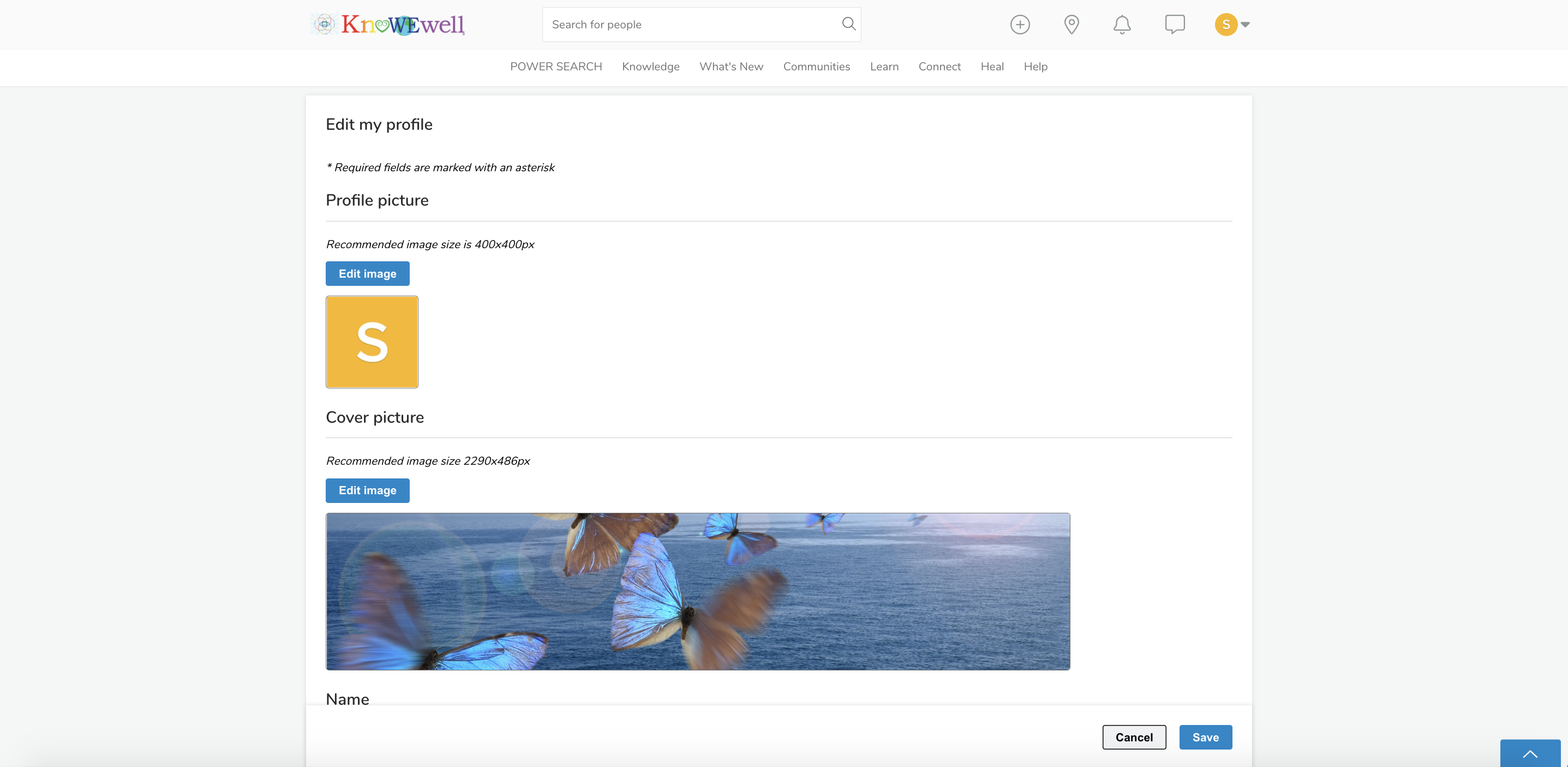Viewport: 1568px width, 767px height.
Task: Open the create plus icon
Action: pyautogui.click(x=1020, y=25)
